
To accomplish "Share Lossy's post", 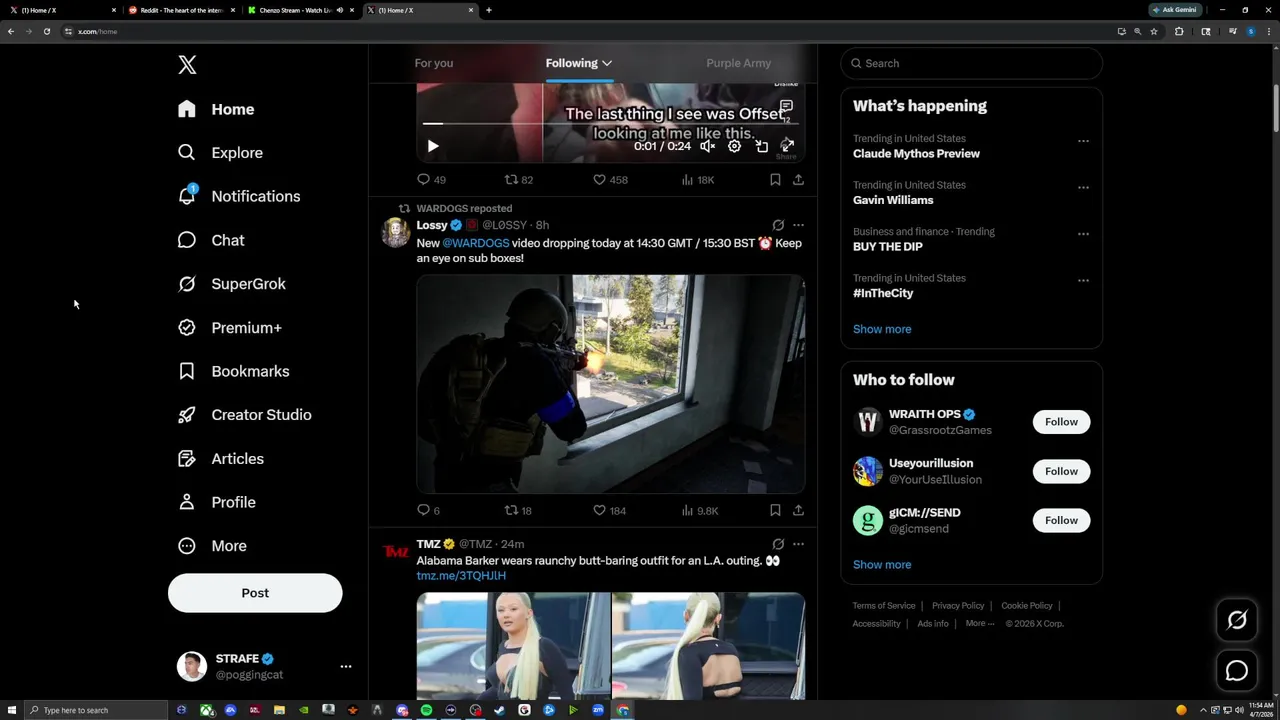I will [798, 510].
